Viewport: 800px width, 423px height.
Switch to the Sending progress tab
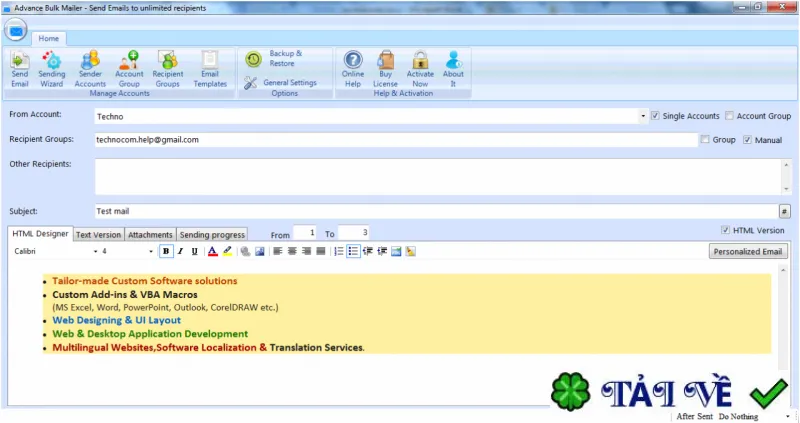tap(212, 235)
